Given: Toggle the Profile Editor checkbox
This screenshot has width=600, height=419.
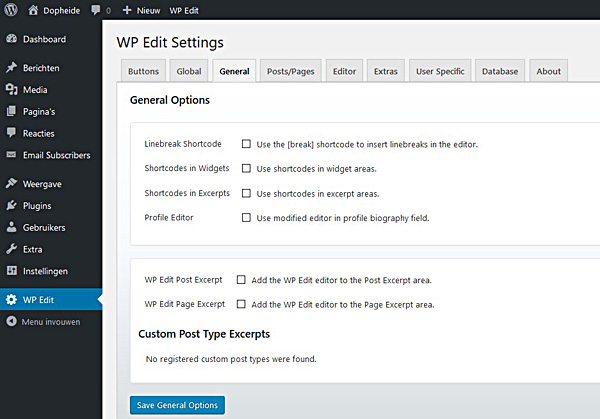Looking at the screenshot, I should 246,218.
